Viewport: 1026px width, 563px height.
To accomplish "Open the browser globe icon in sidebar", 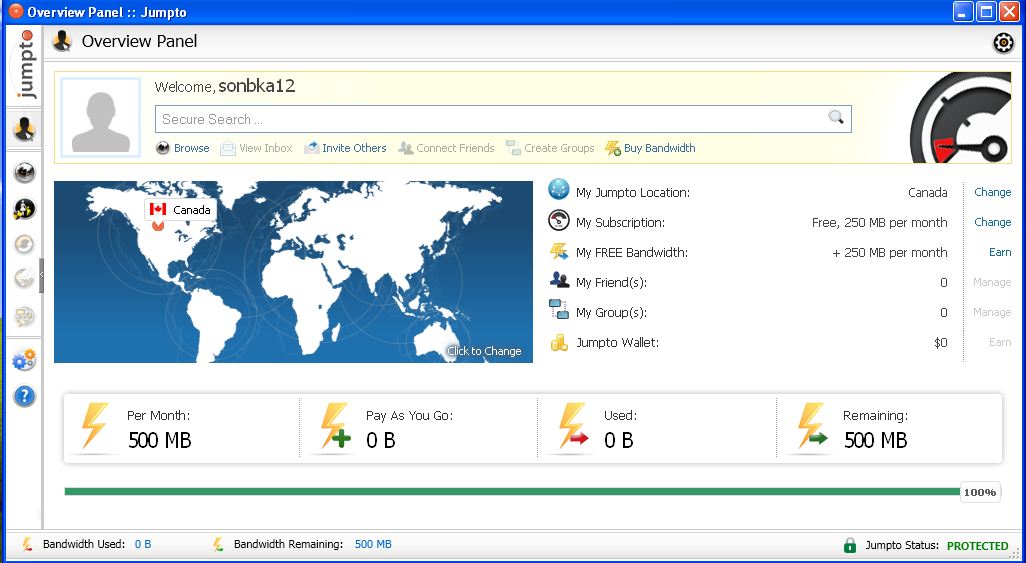I will click(x=24, y=172).
